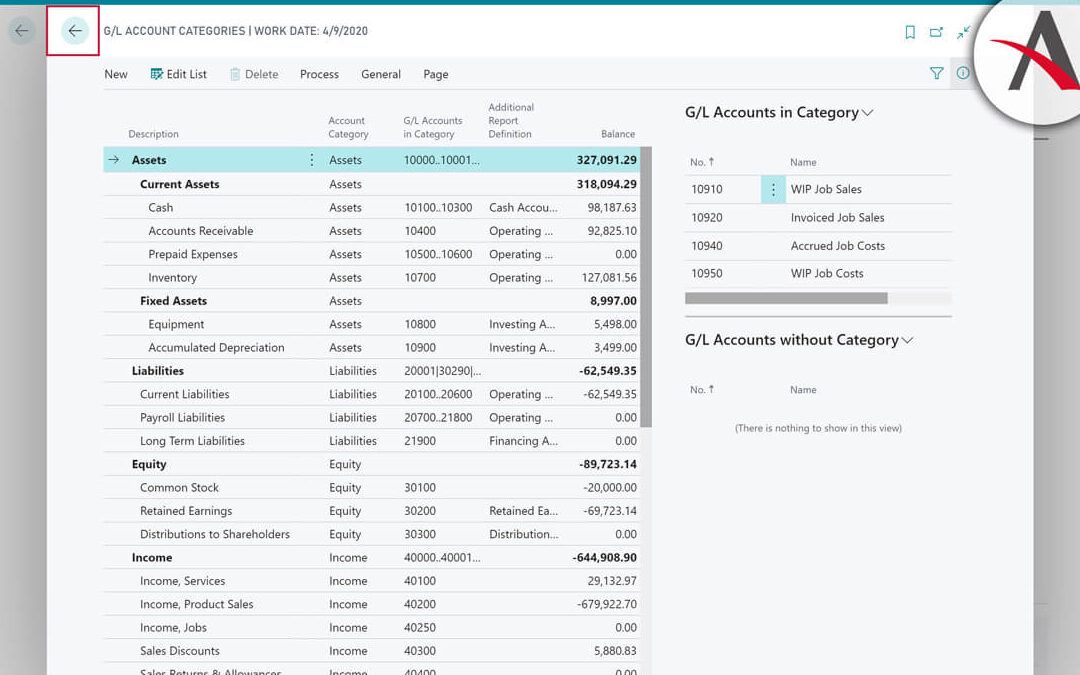Screen dimensions: 1080x675
Task: Open page in new window icon
Action: click(936, 32)
